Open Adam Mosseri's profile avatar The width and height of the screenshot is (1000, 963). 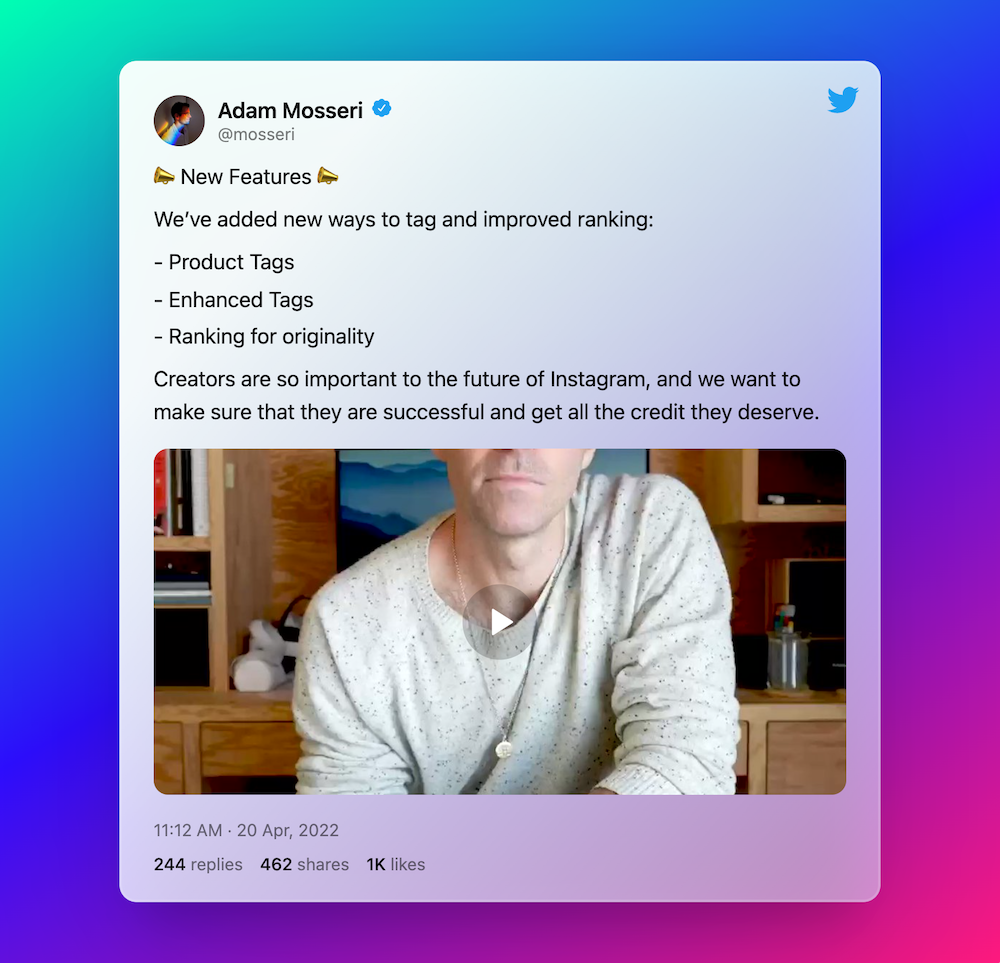coord(179,121)
